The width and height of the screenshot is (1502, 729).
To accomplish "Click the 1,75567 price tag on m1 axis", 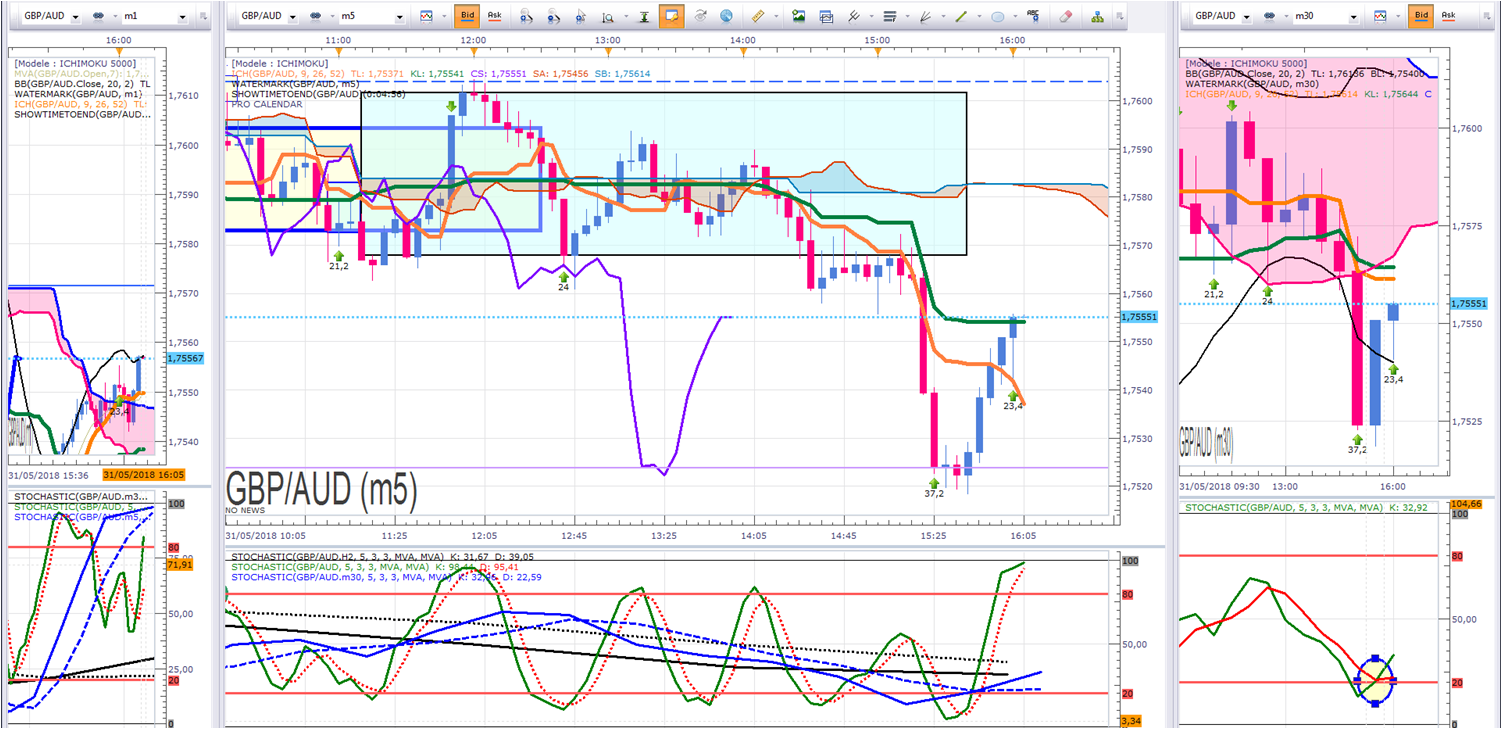I will click(x=184, y=358).
